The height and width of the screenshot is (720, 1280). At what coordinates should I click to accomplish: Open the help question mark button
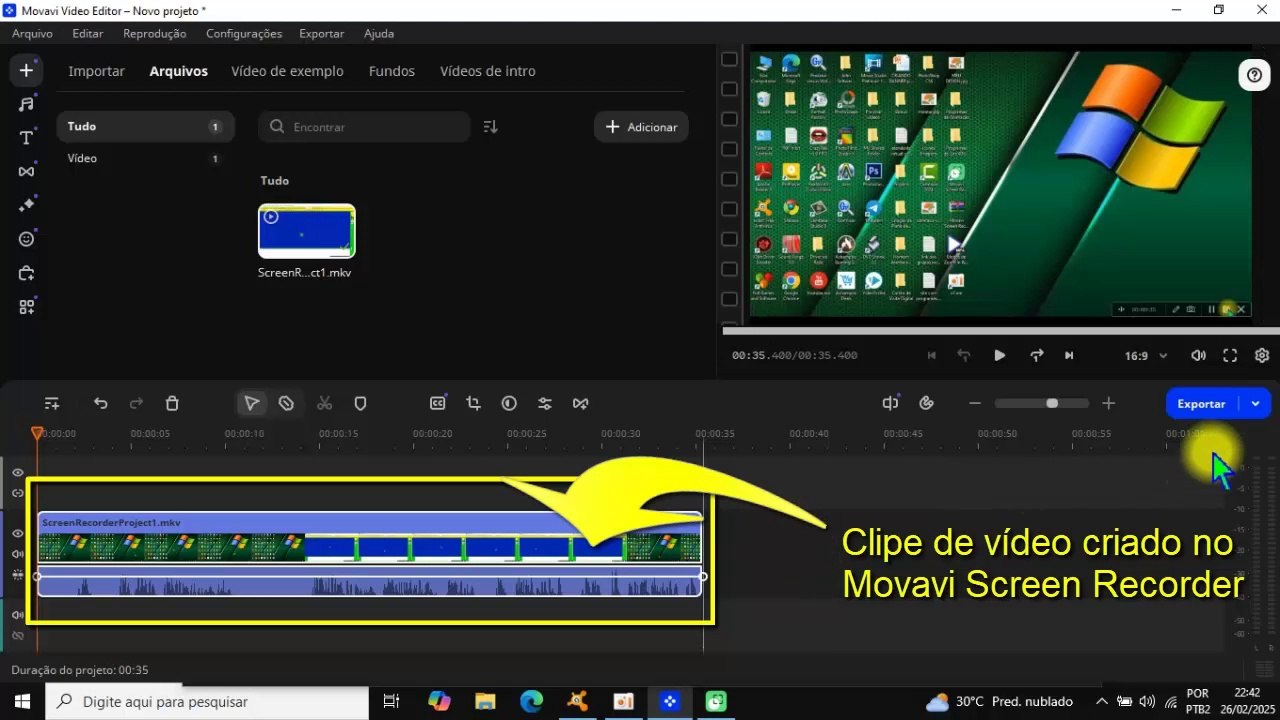(1253, 75)
